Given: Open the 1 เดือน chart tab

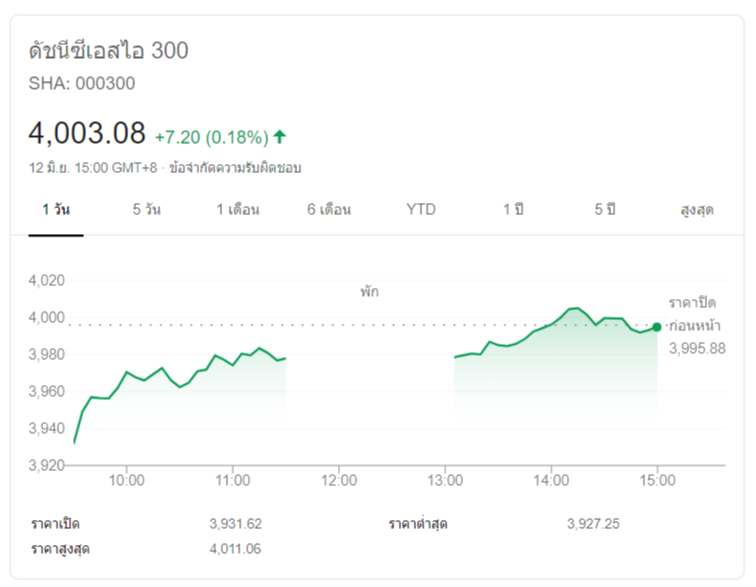Looking at the screenshot, I should 238,210.
